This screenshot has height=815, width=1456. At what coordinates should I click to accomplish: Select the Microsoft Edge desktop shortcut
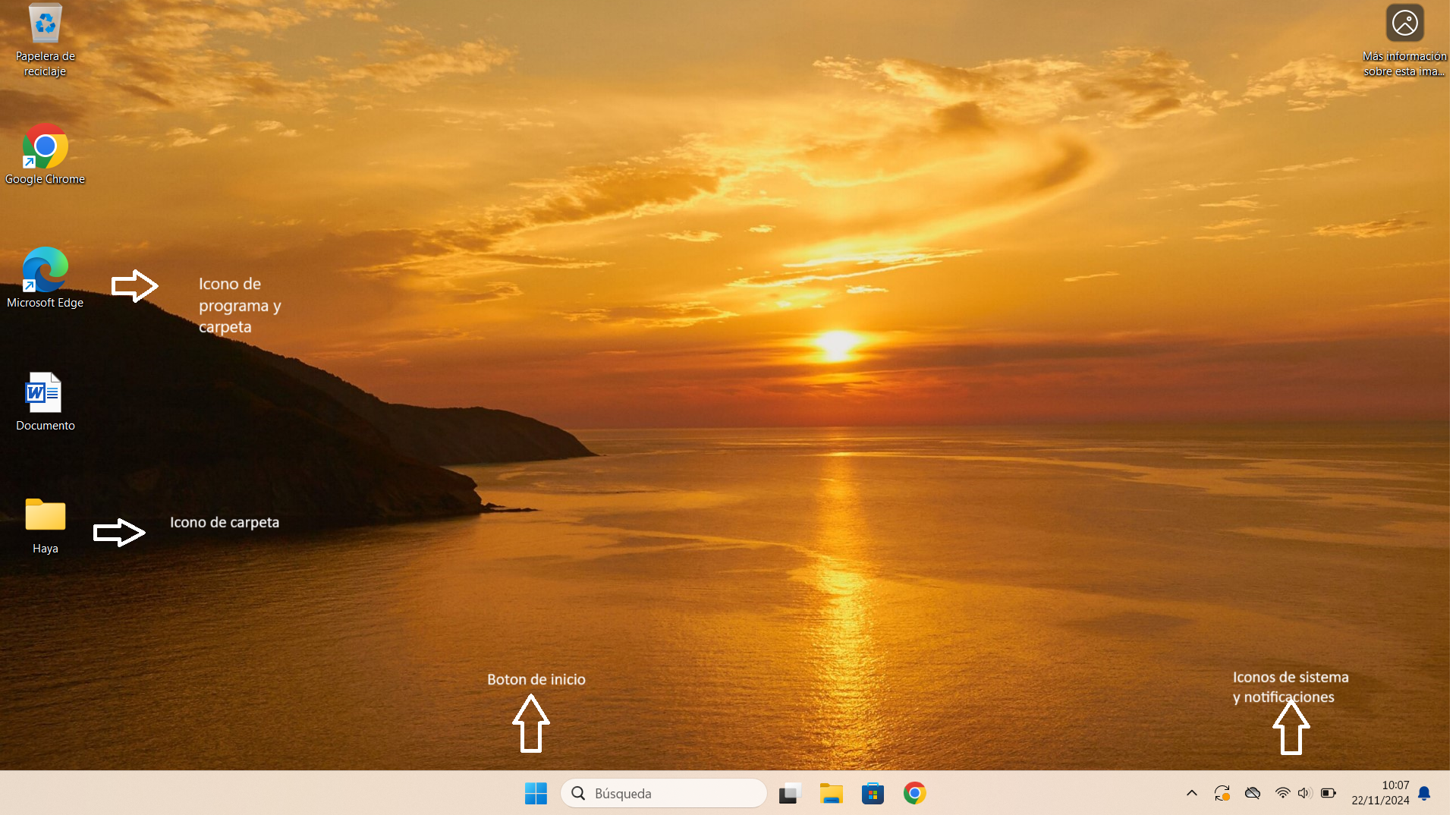click(45, 270)
